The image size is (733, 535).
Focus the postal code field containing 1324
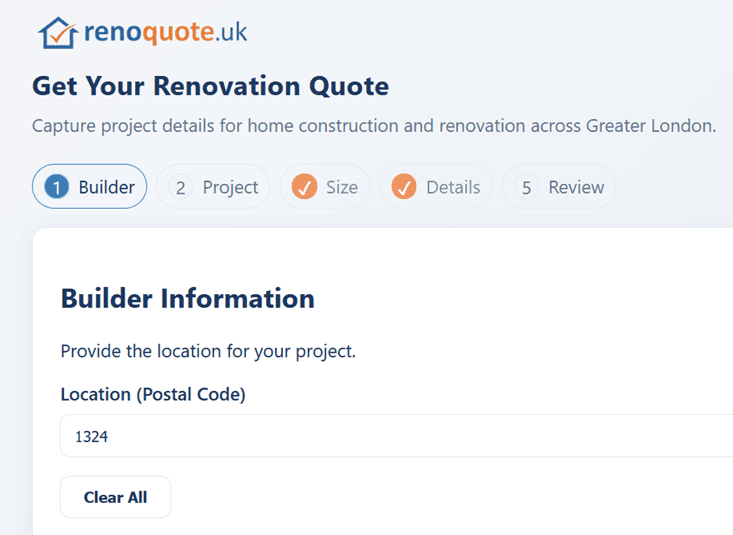coord(400,436)
